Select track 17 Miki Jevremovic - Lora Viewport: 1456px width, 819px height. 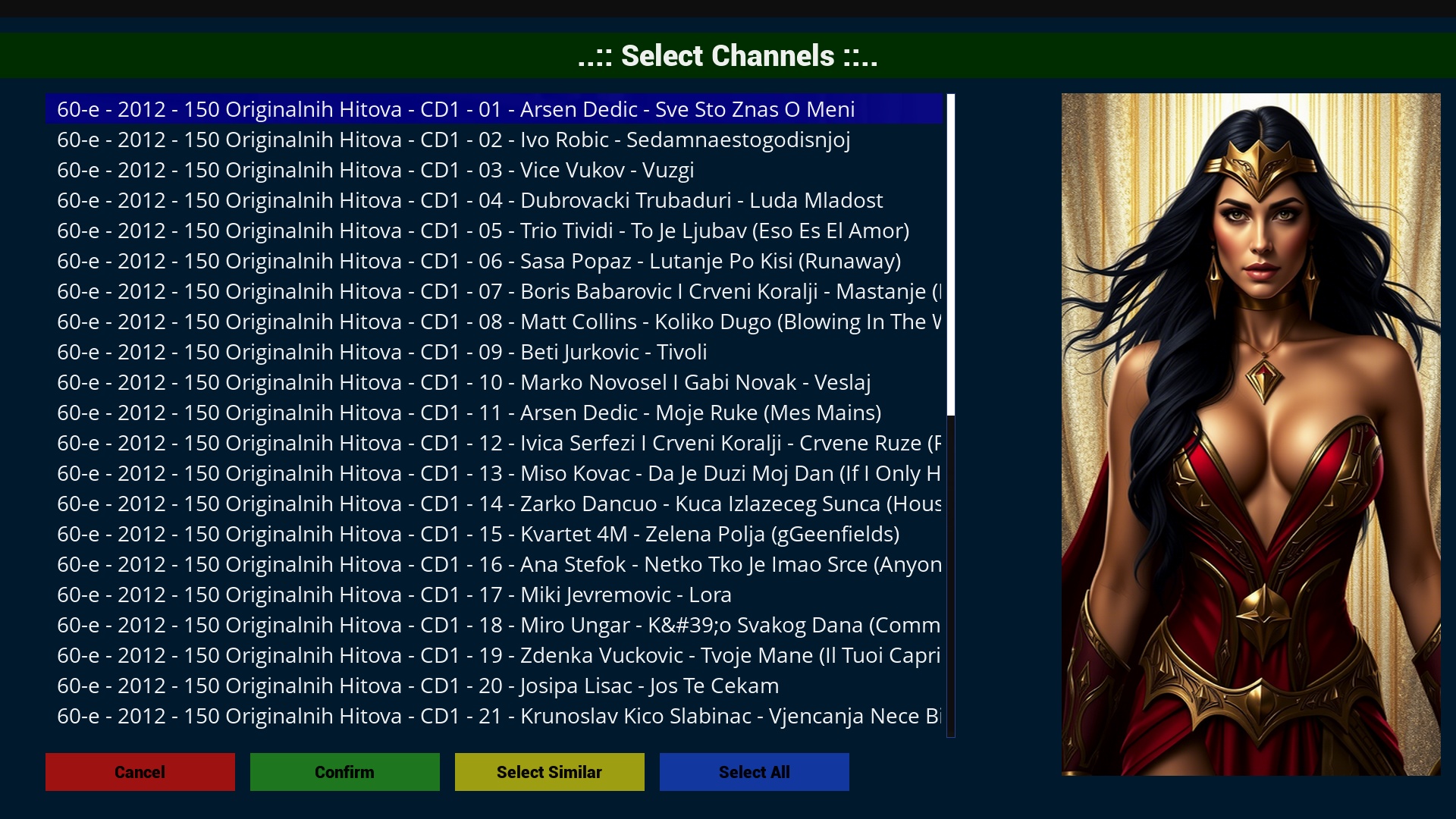tap(494, 595)
